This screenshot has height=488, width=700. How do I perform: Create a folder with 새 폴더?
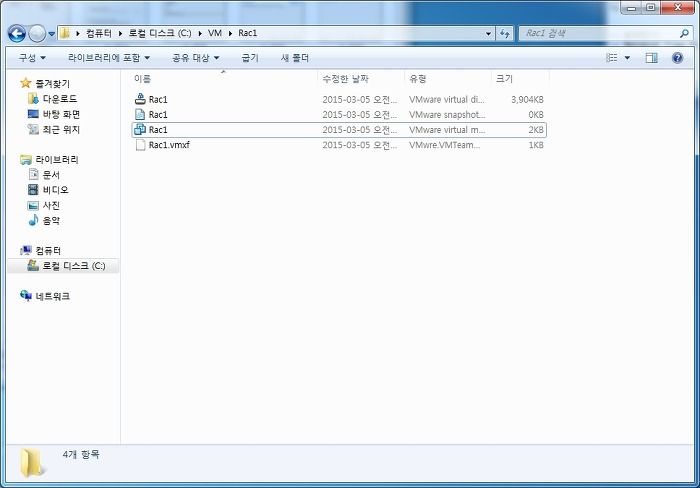(x=295, y=58)
